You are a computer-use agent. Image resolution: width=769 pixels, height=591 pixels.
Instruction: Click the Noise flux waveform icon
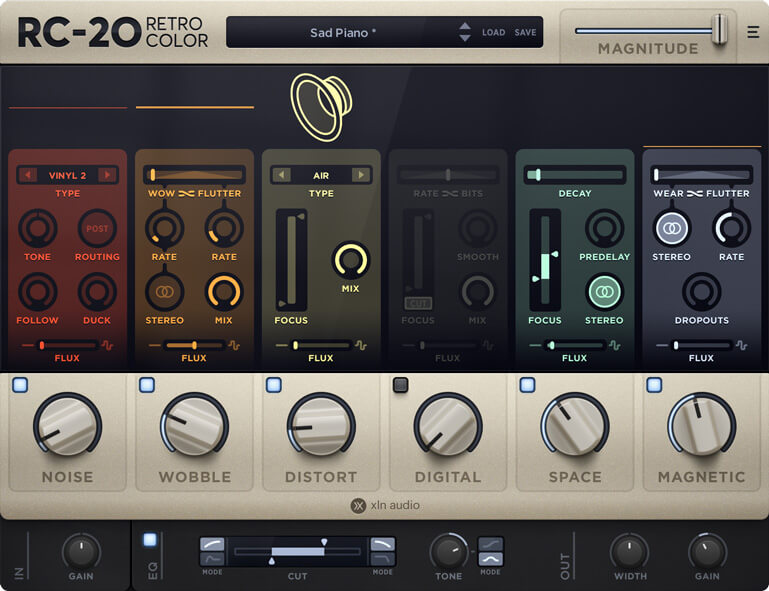(x=107, y=345)
